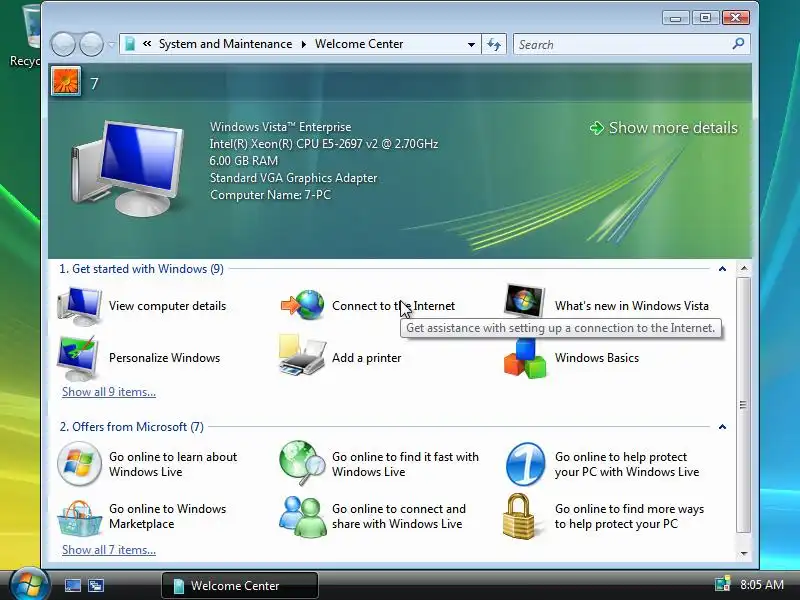
Task: Click the Connect to the Internet label
Action: [x=393, y=306]
